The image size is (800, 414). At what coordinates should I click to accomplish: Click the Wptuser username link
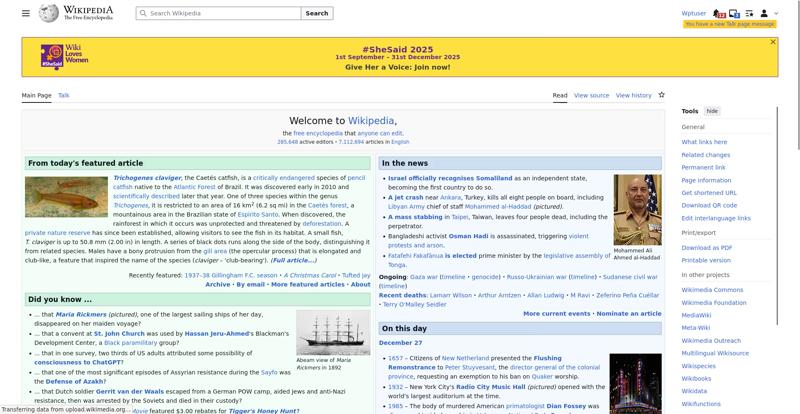[693, 13]
